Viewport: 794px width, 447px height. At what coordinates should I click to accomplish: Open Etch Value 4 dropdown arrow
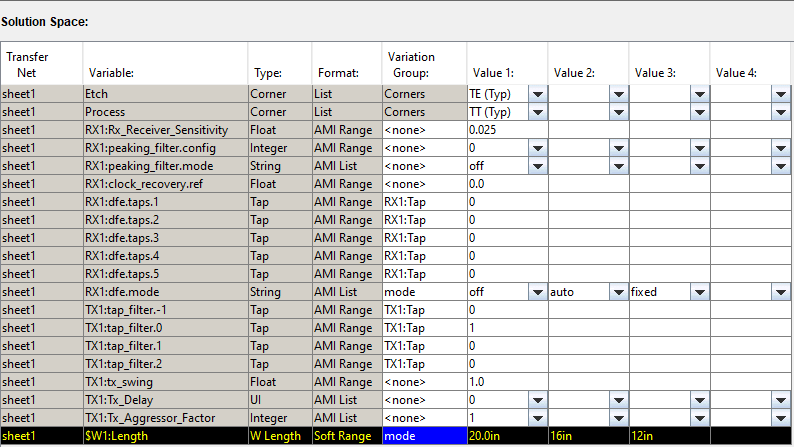tap(780, 93)
